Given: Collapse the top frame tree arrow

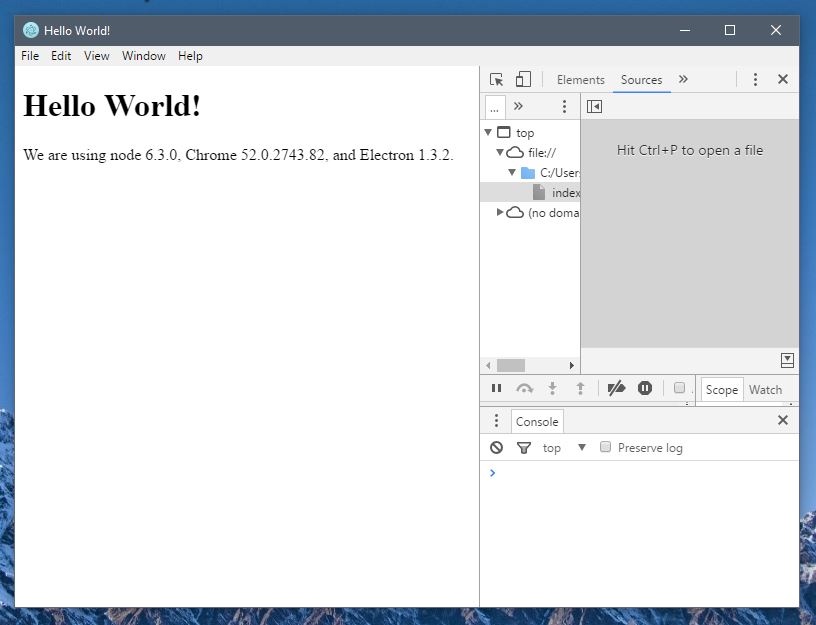Looking at the screenshot, I should [488, 132].
